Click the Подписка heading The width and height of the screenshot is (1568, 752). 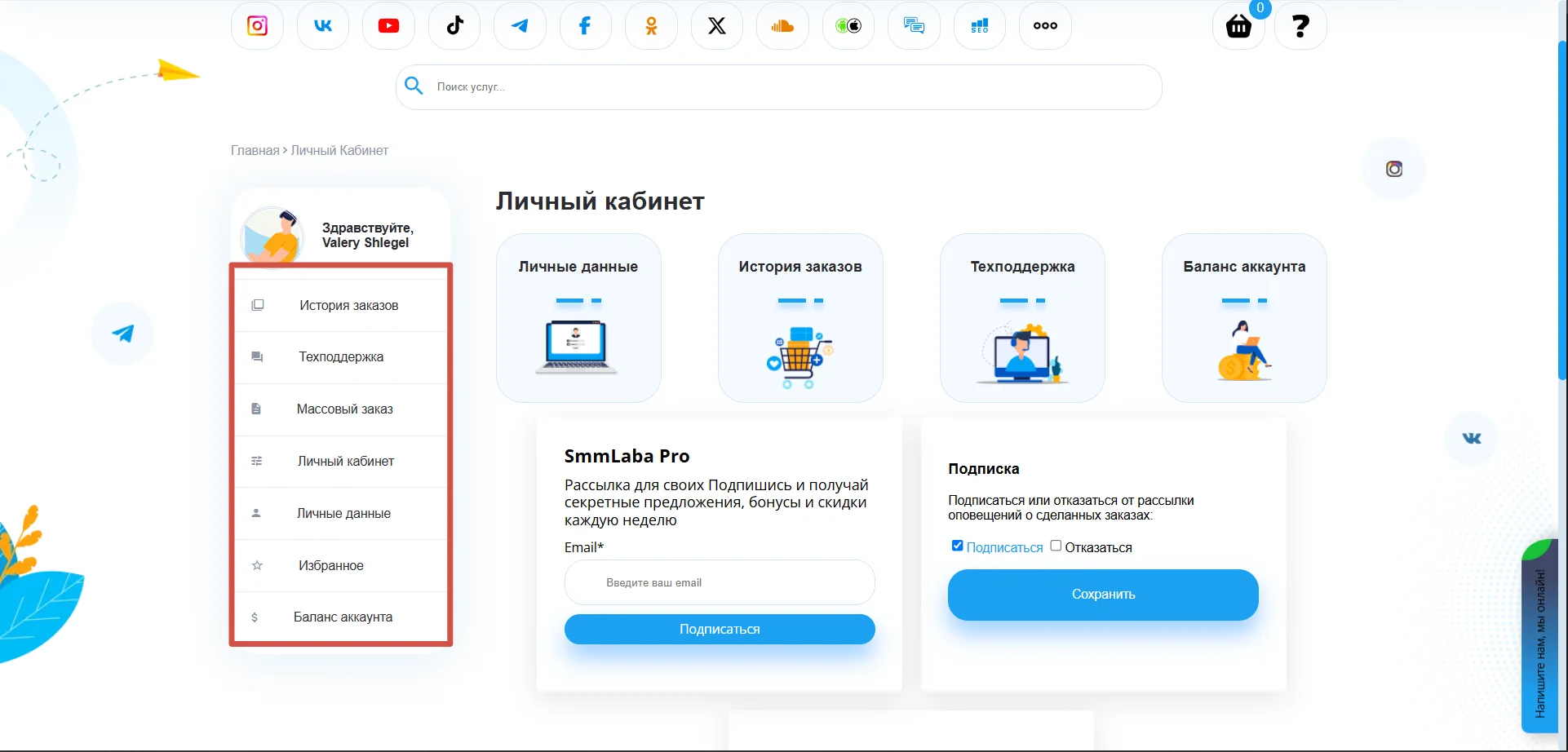point(983,469)
